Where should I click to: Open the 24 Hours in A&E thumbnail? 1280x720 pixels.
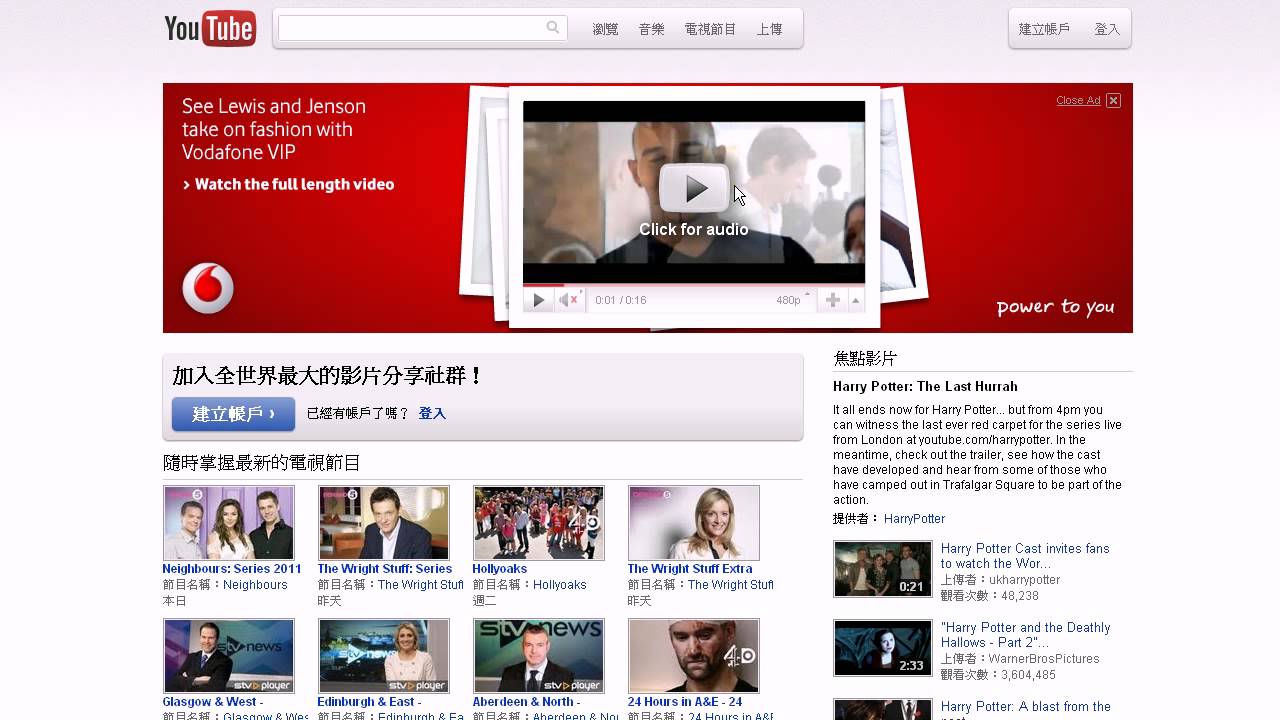(694, 656)
